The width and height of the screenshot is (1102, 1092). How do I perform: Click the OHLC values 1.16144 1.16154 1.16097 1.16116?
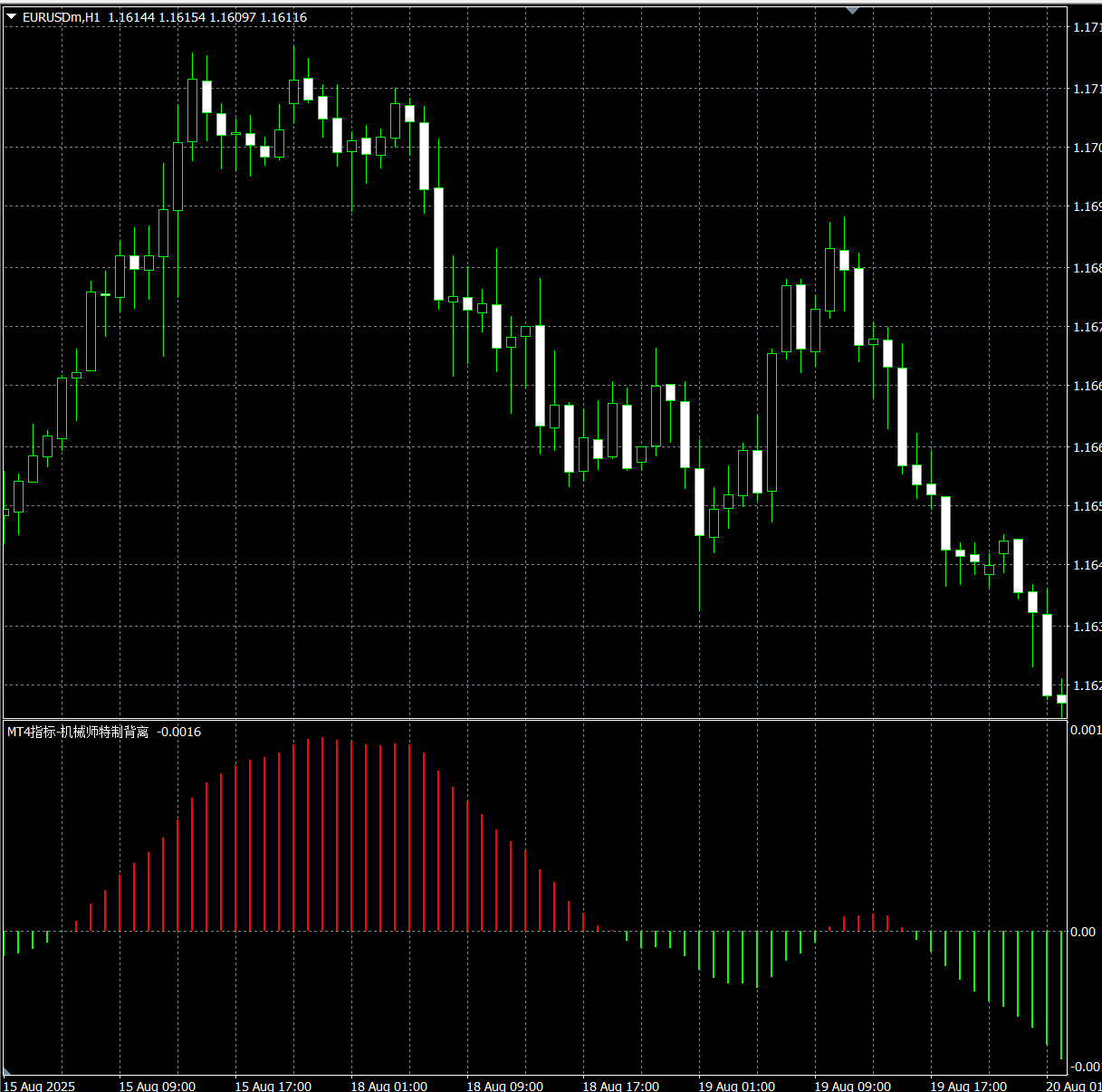click(207, 17)
